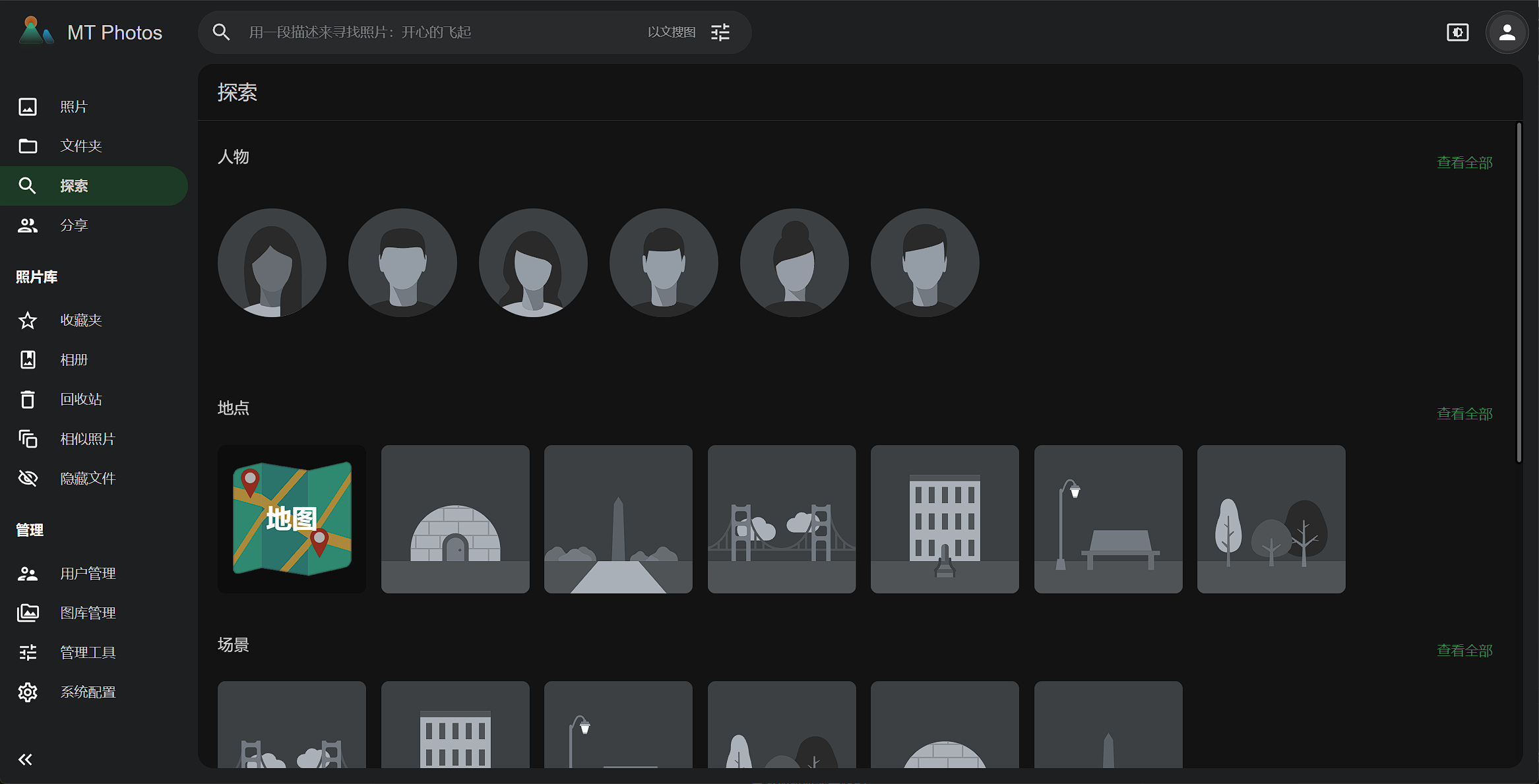Click the search input field
The width and height of the screenshot is (1539, 784).
(x=442, y=32)
